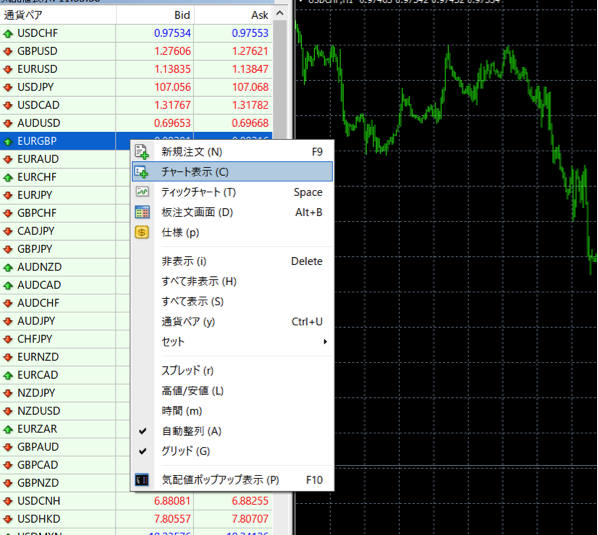Viewport: 598px width, 535px height.
Task: Select the GBPJPY row
Action: (x=65, y=249)
